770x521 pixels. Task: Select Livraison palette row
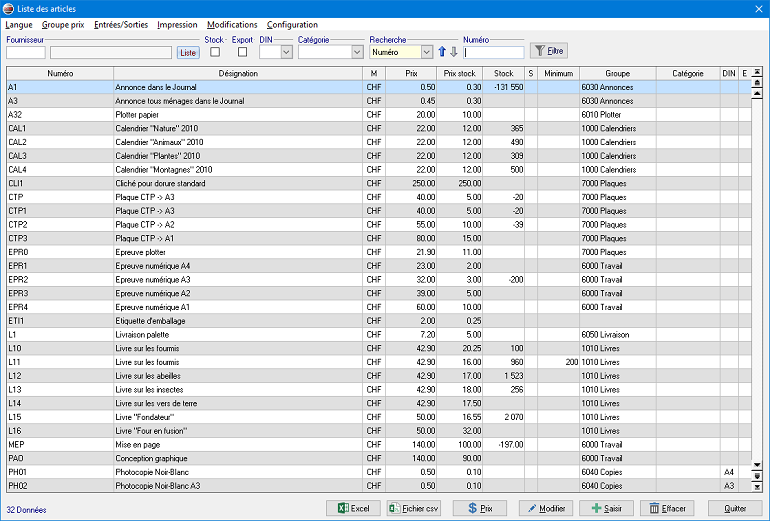click(x=379, y=334)
